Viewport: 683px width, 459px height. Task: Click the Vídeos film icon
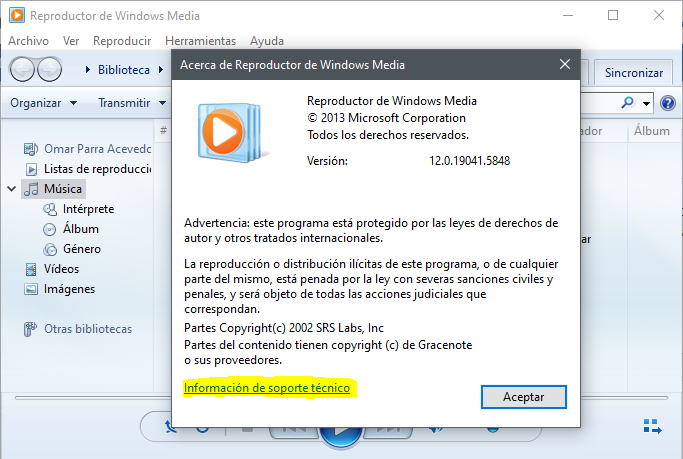[x=31, y=270]
